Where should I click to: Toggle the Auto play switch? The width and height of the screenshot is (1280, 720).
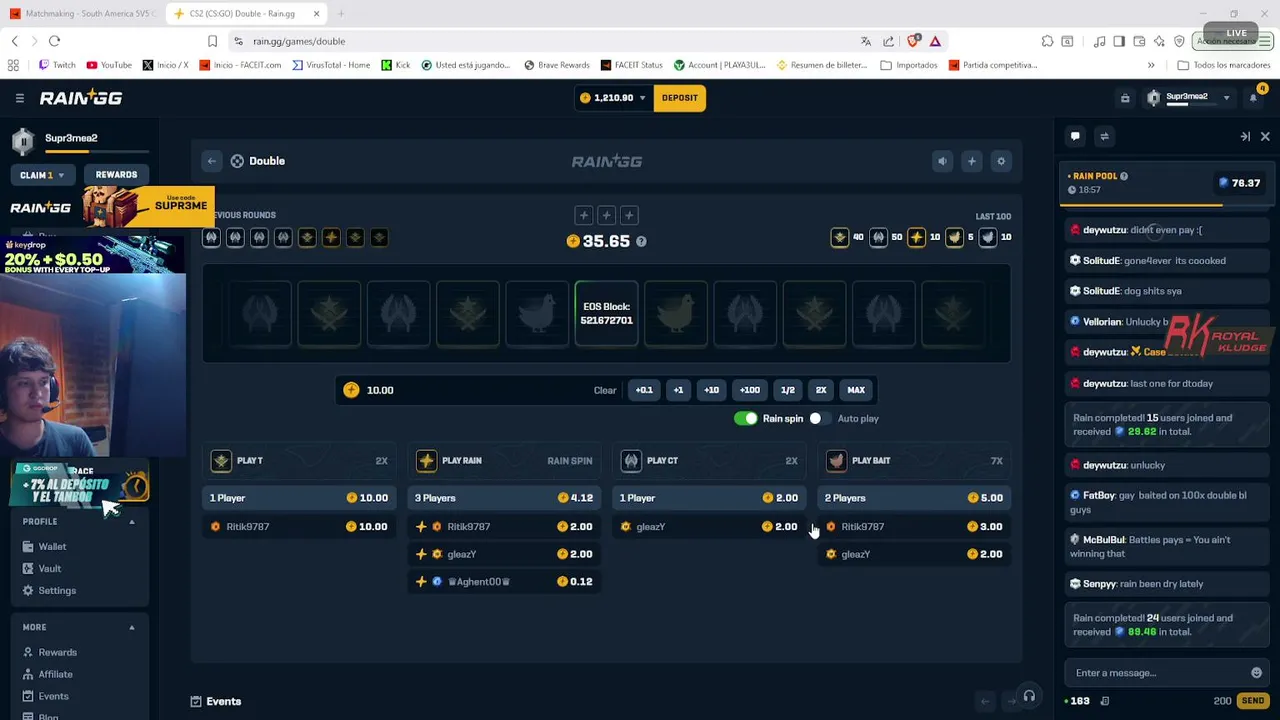(x=819, y=419)
